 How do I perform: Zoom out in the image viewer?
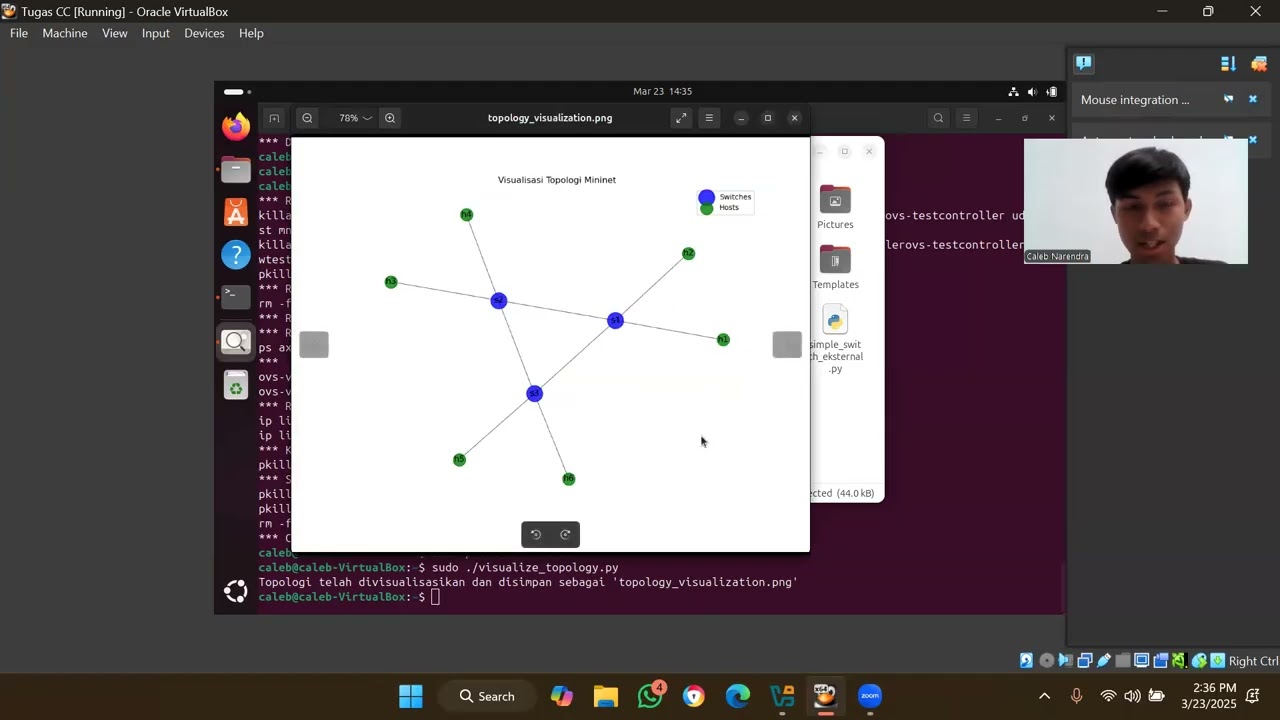click(307, 118)
